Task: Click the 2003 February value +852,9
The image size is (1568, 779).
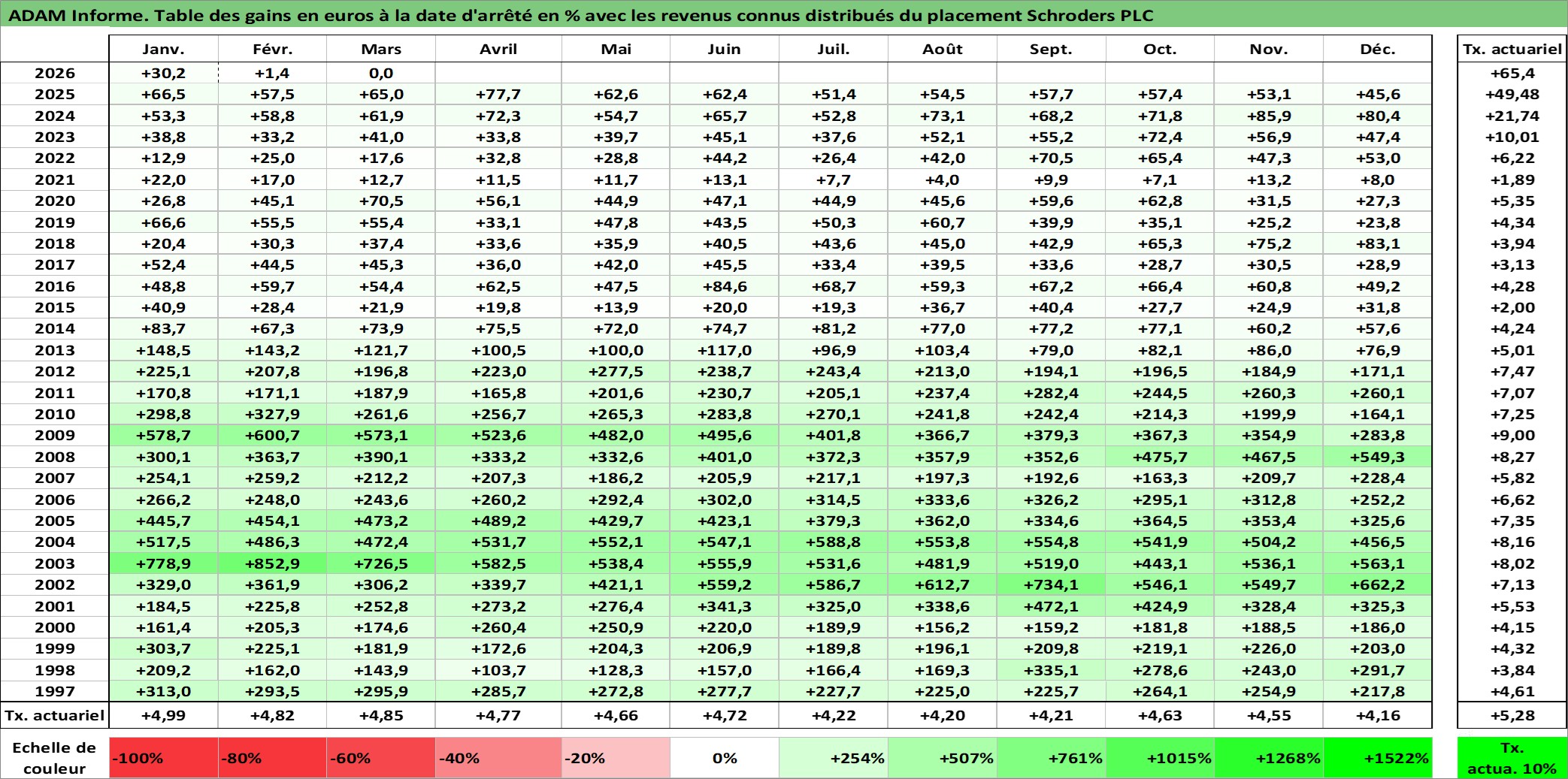Action: [x=272, y=563]
